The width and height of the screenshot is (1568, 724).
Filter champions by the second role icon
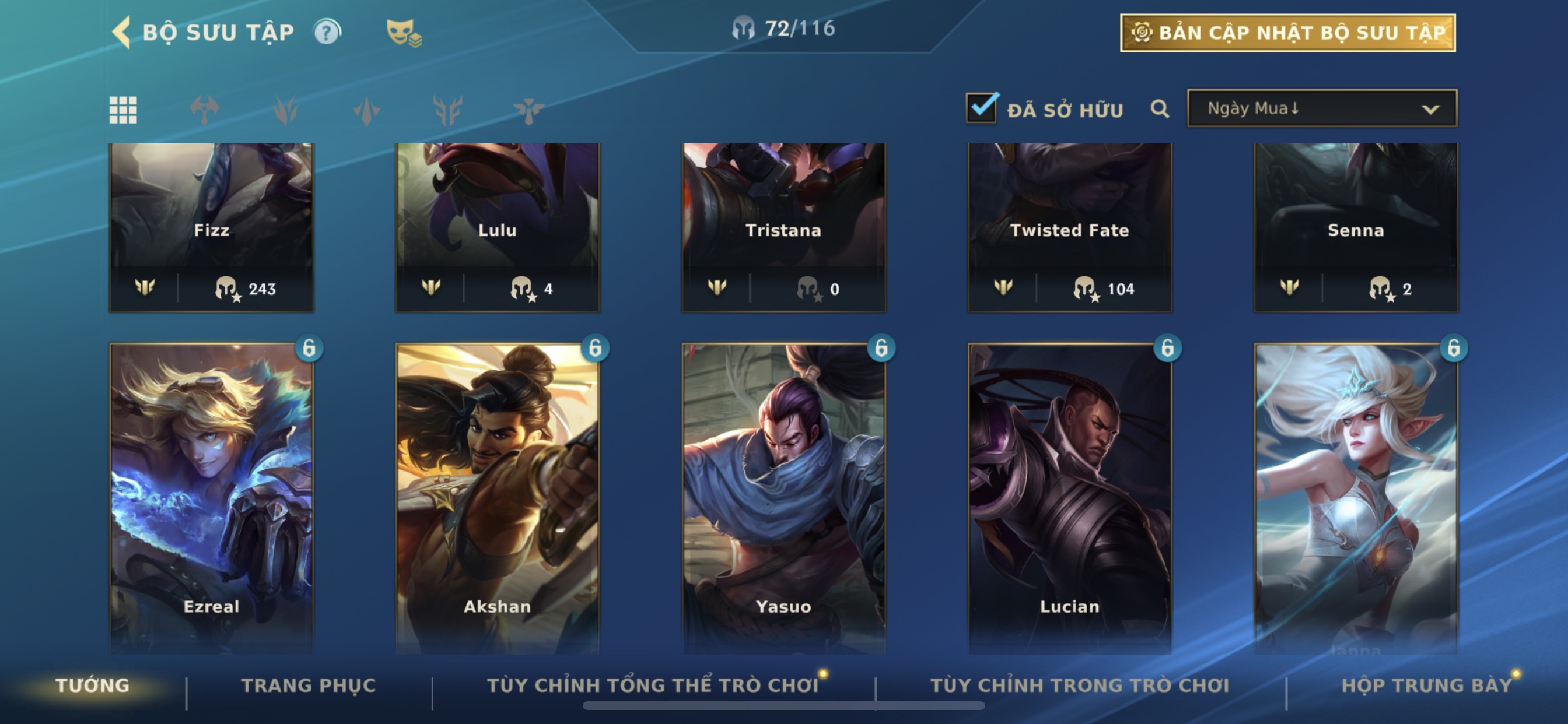tap(285, 110)
